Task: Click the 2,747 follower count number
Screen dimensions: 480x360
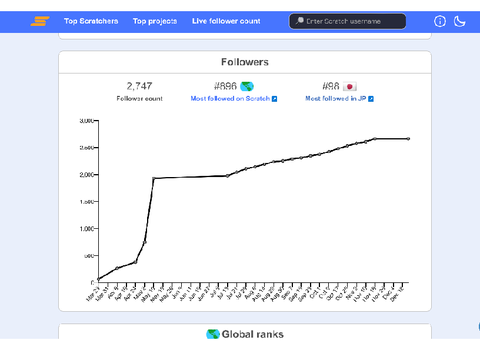Action: (139, 86)
